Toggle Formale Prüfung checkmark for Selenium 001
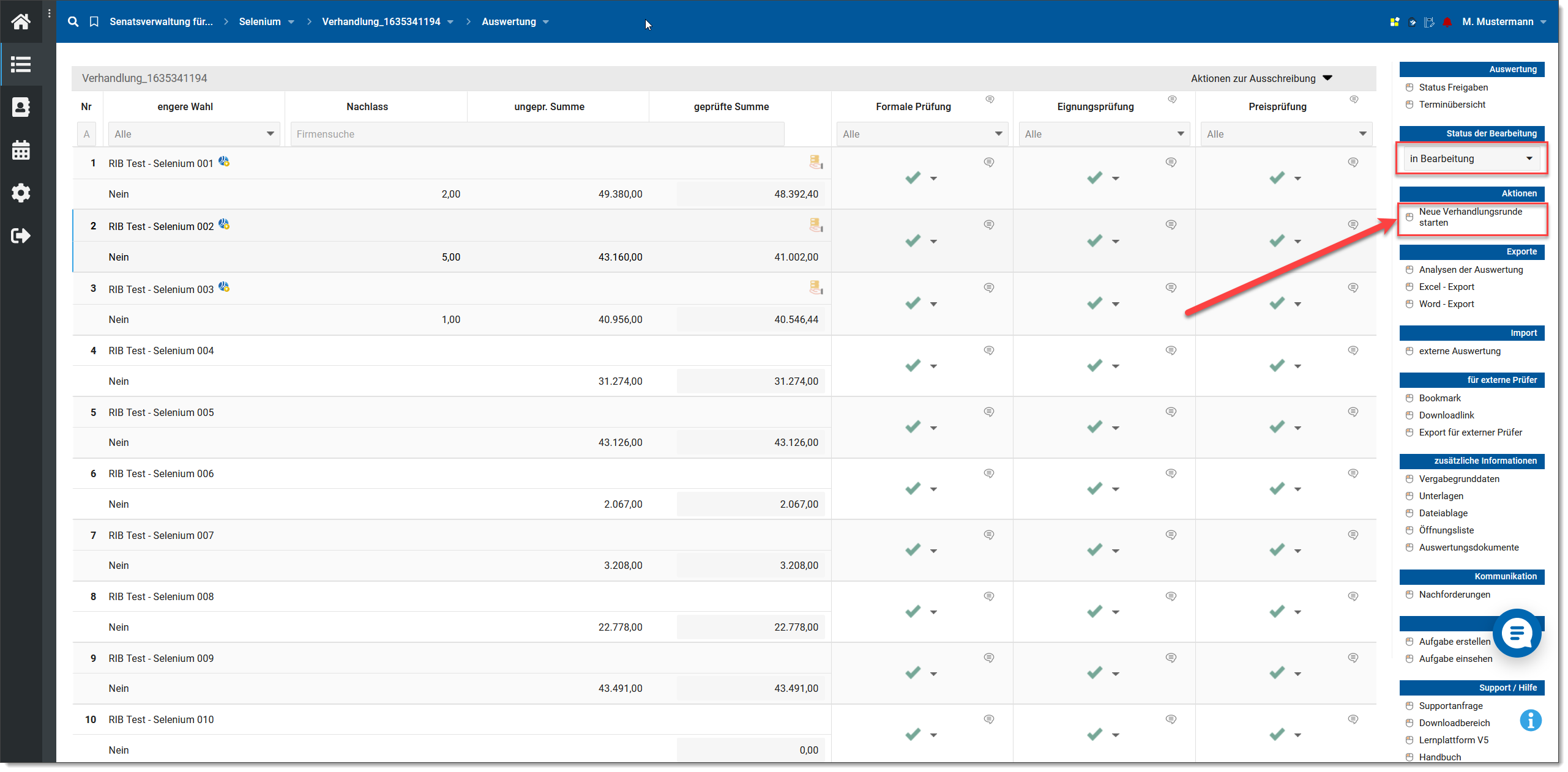Image resolution: width=1568 pixels, height=772 pixels. pyautogui.click(x=913, y=178)
